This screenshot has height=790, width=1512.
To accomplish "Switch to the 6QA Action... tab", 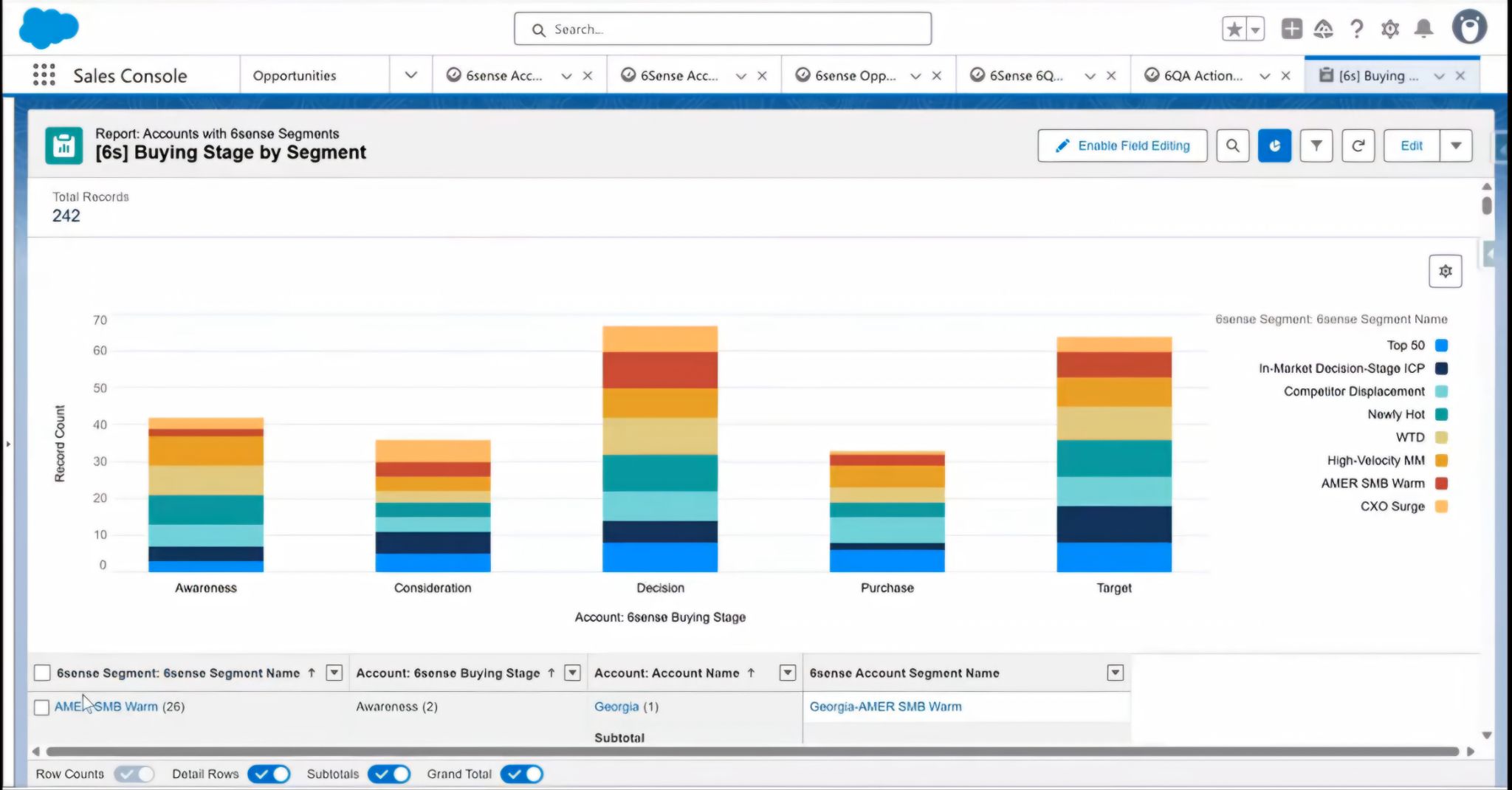I will click(x=1203, y=75).
